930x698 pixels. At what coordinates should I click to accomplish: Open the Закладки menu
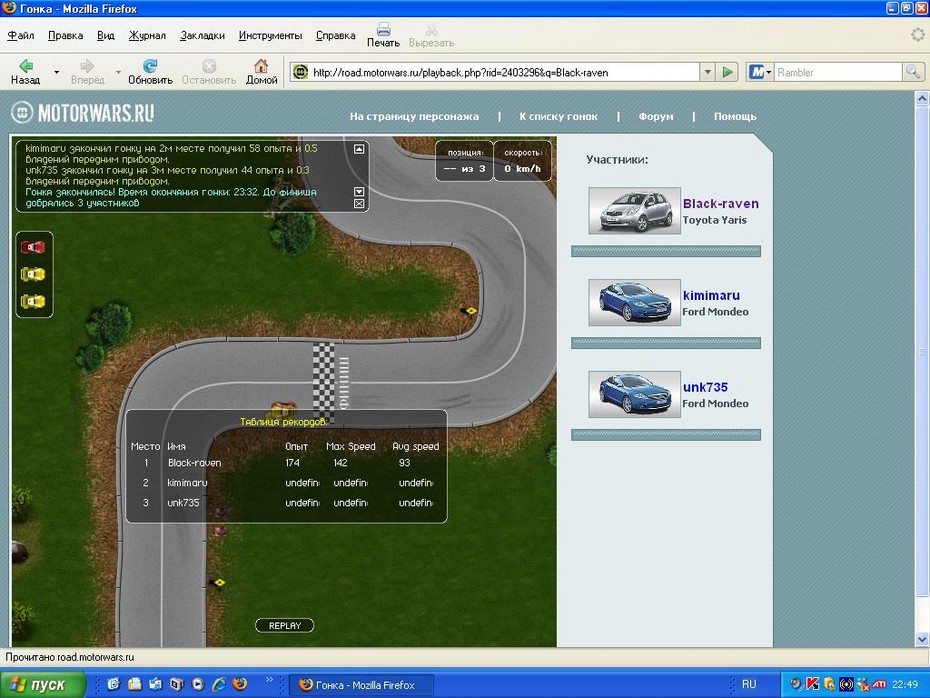click(x=202, y=35)
